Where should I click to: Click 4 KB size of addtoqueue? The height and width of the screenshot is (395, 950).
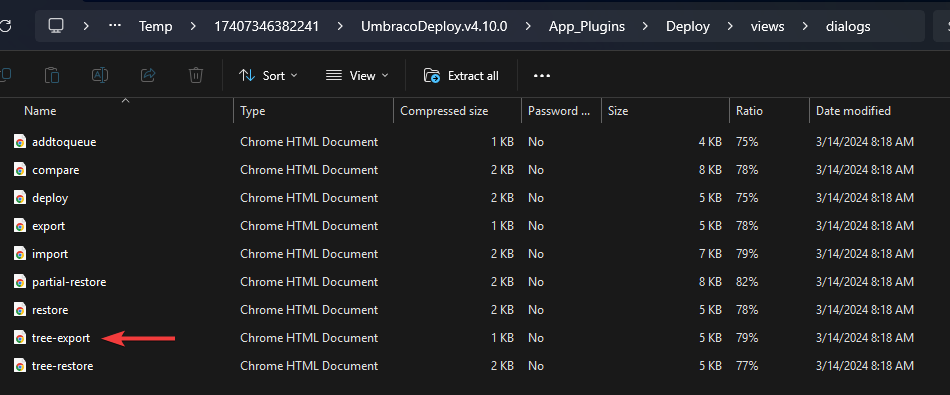pyautogui.click(x=710, y=142)
